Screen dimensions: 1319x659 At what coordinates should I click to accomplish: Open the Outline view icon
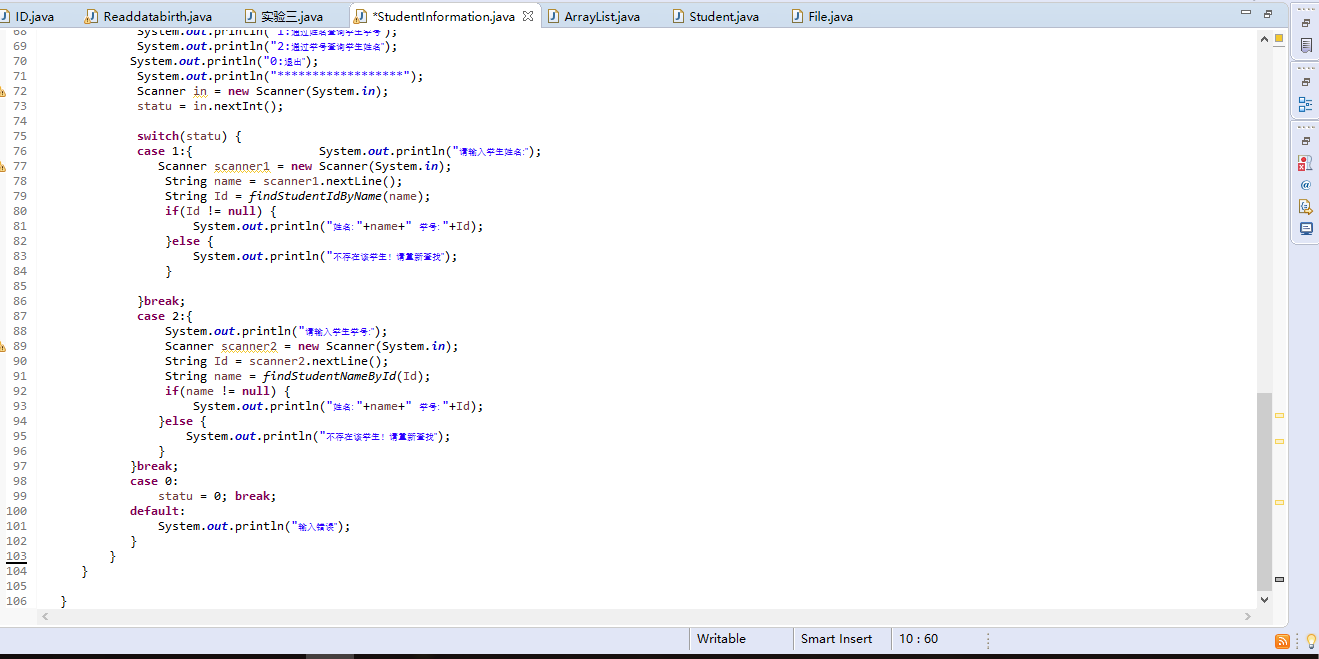coord(1305,104)
